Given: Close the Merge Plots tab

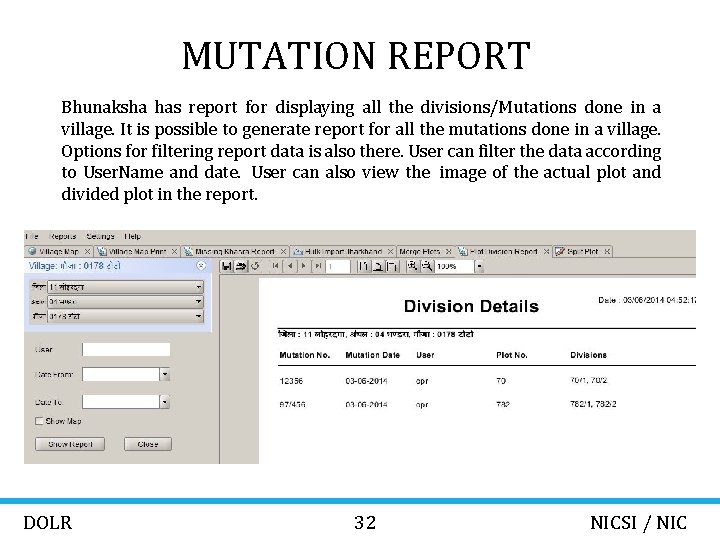Looking at the screenshot, I should [x=448, y=252].
